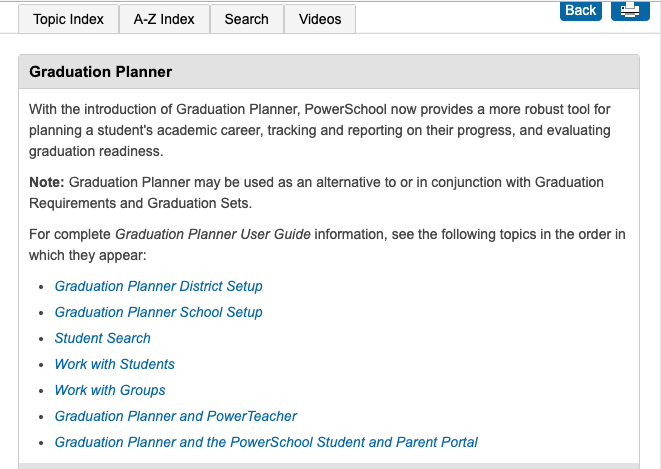Open Graduation Planner School Setup link
Image resolution: width=661 pixels, height=469 pixels.
coord(158,312)
